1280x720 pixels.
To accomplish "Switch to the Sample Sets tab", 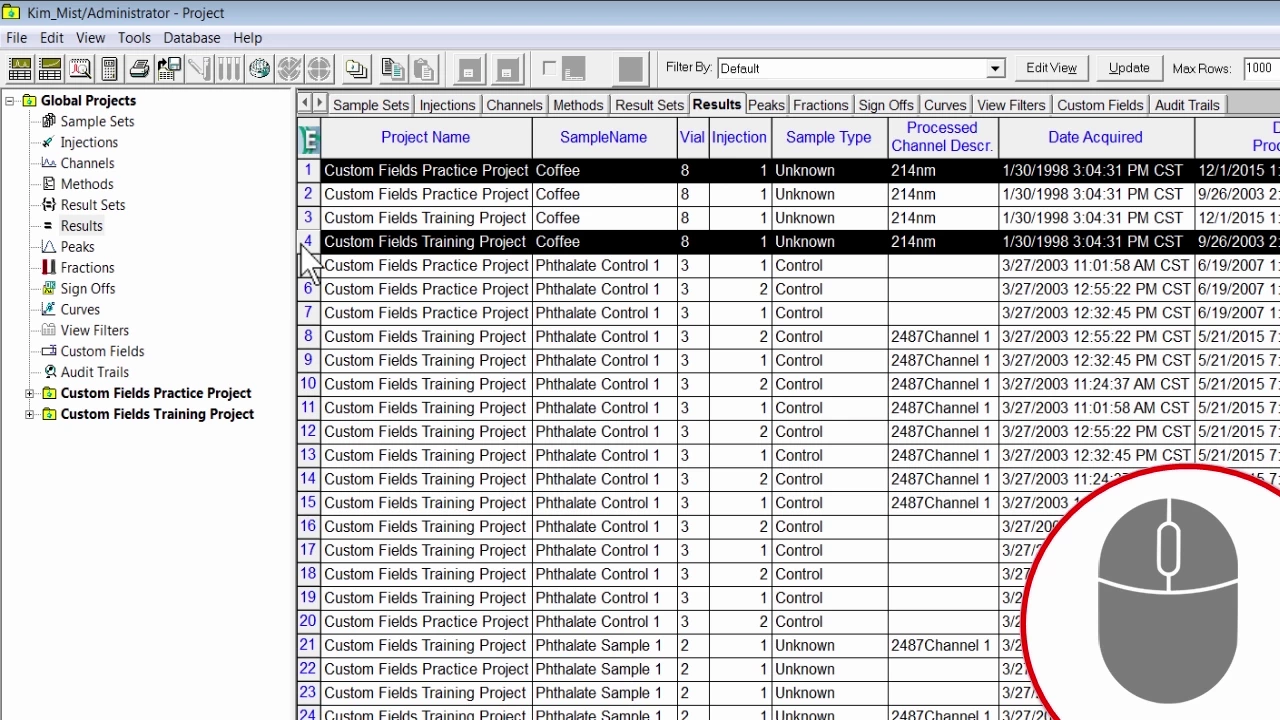I will pyautogui.click(x=371, y=105).
